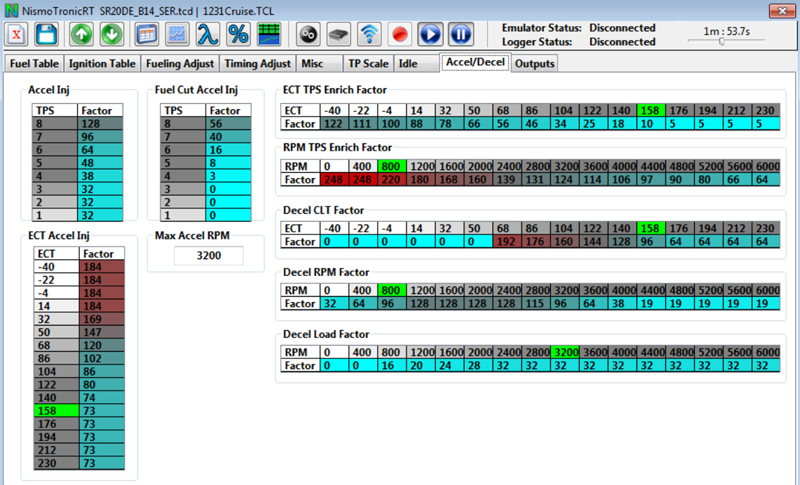Click the save floppy disk icon
Image resolution: width=800 pixels, height=485 pixels.
pos(46,33)
